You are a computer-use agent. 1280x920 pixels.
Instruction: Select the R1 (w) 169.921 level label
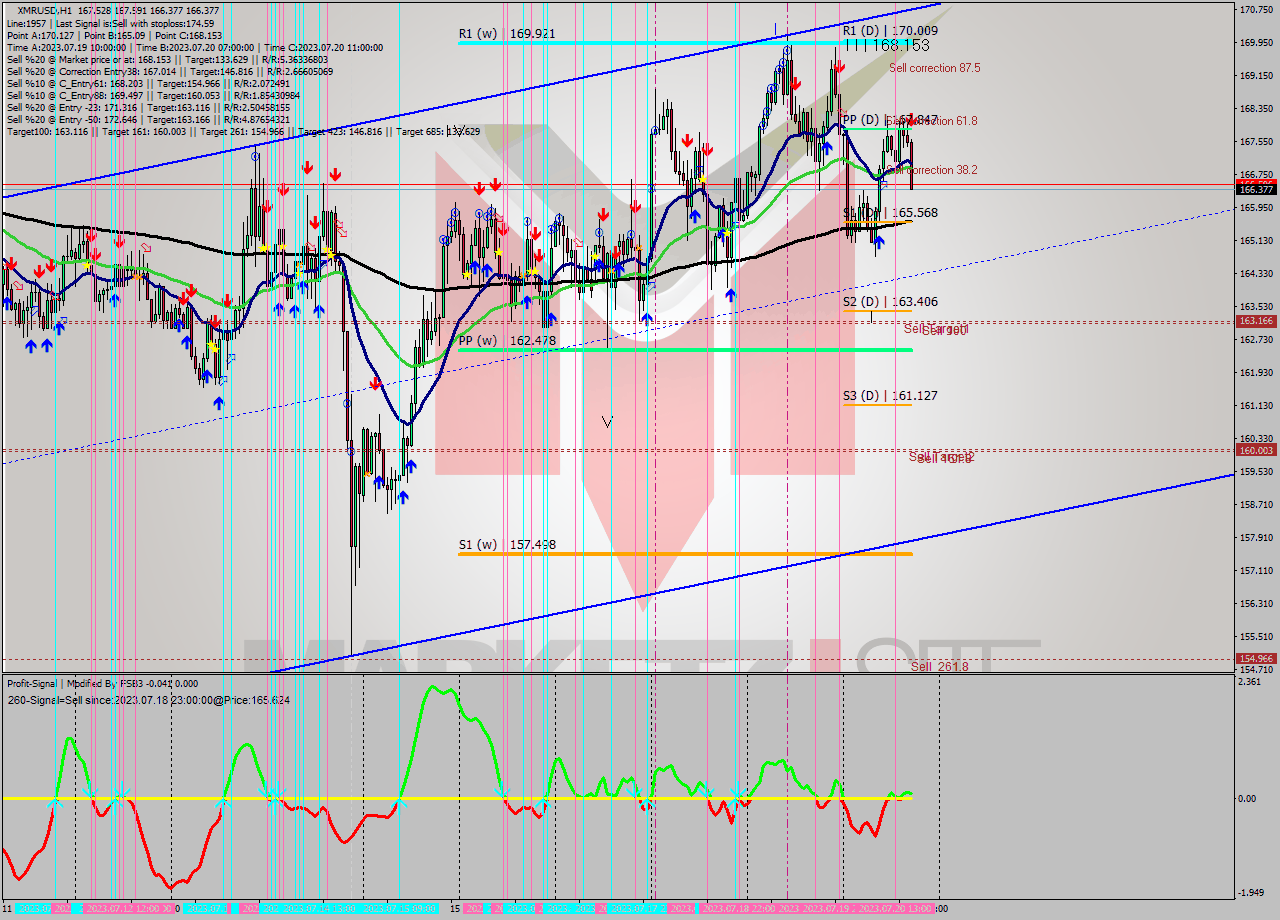pyautogui.click(x=506, y=34)
